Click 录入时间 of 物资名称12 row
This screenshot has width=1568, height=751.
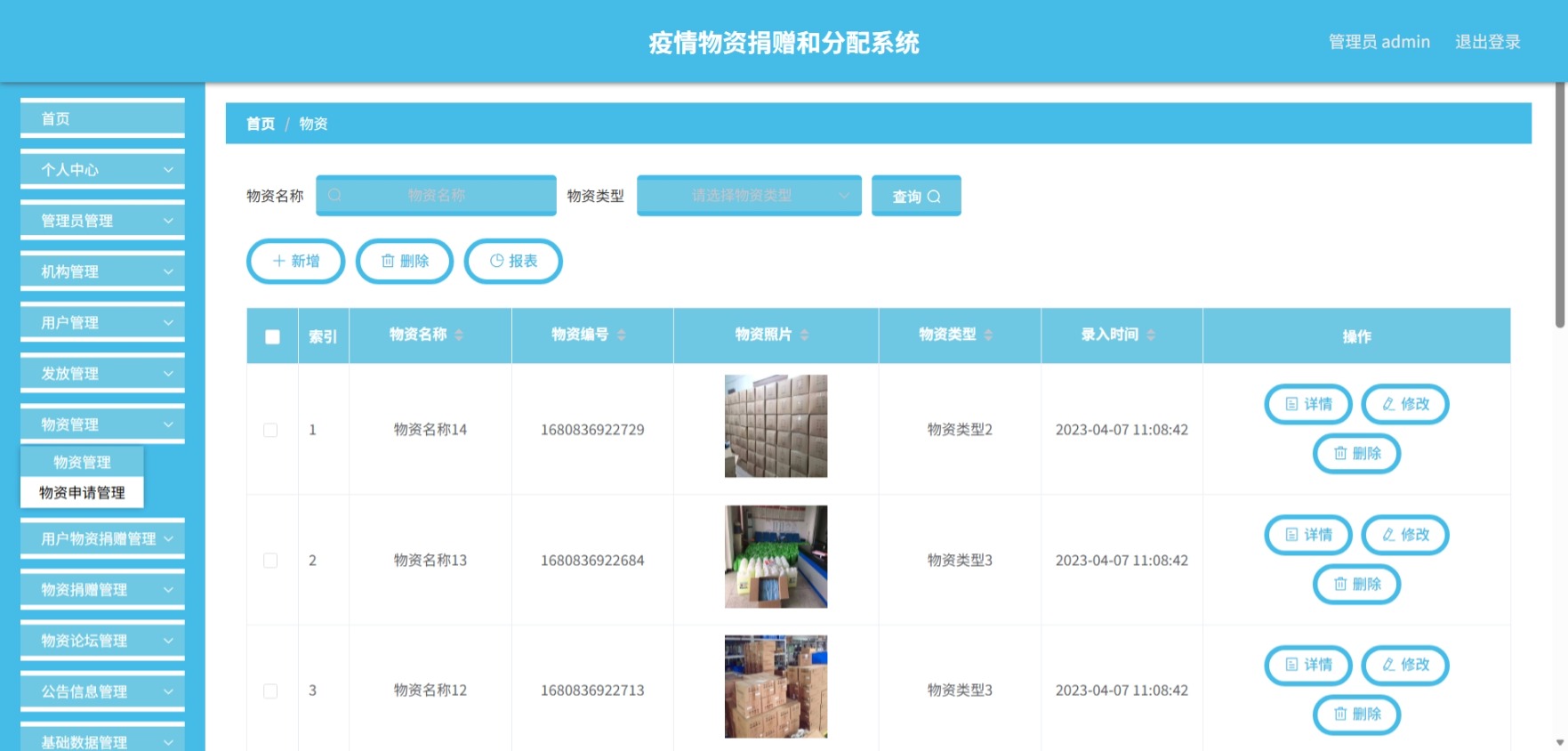(1122, 690)
